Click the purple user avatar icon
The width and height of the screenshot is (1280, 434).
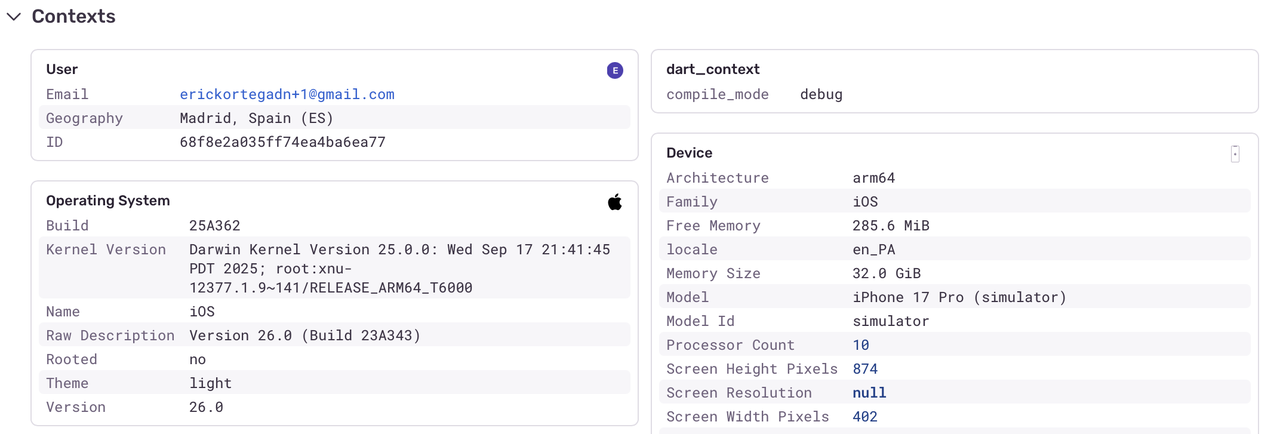click(x=615, y=70)
